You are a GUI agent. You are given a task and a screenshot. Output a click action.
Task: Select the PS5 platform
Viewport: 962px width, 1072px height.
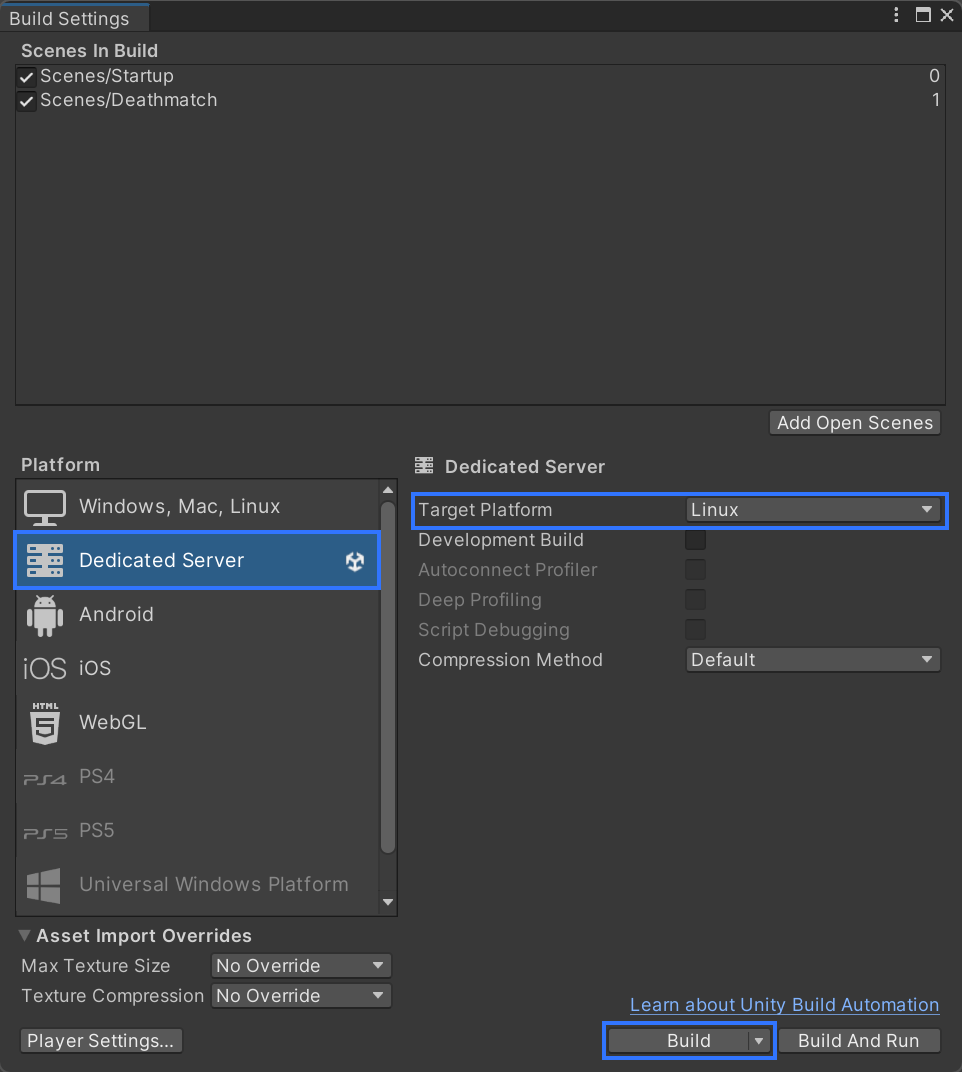click(198, 831)
